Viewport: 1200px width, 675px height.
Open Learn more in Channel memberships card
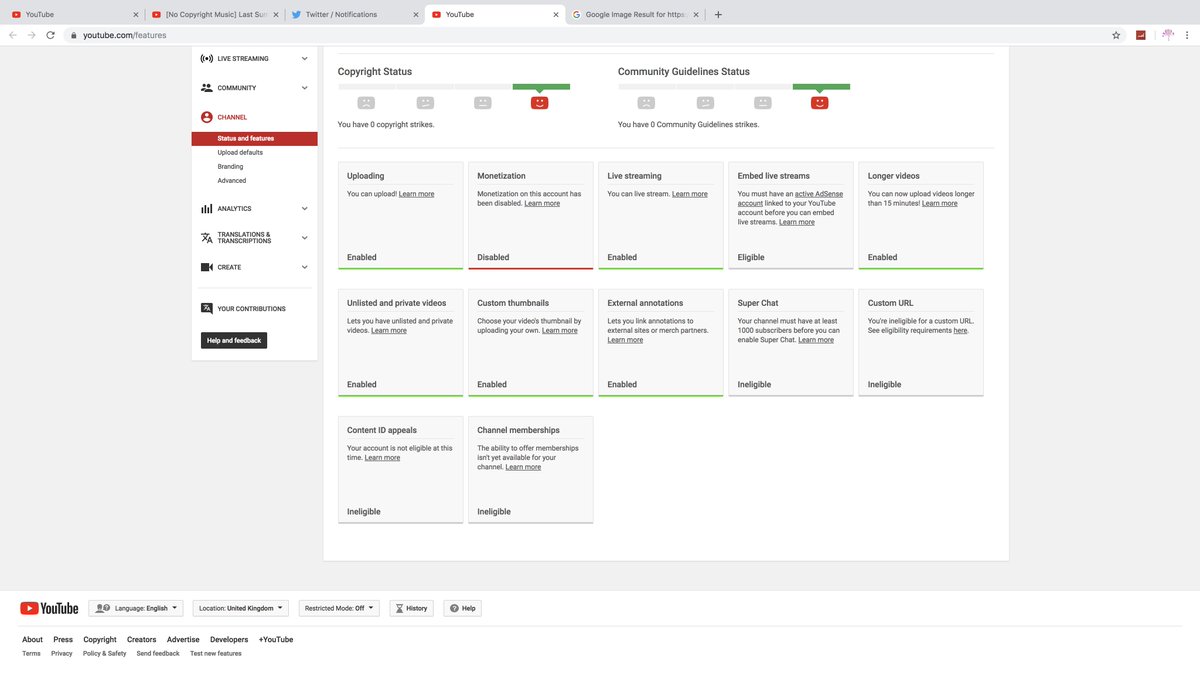tap(523, 467)
